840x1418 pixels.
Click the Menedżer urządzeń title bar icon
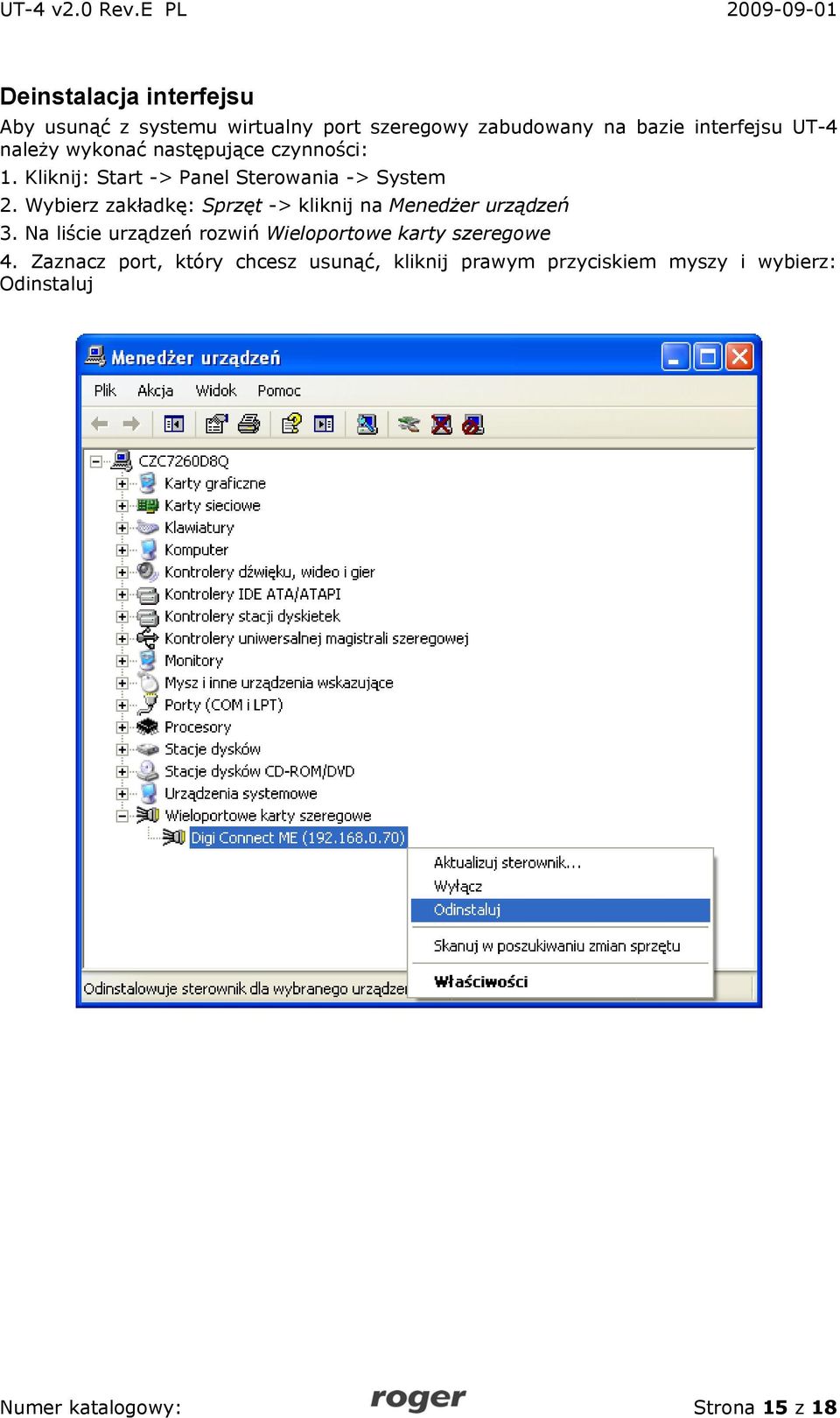[x=95, y=356]
